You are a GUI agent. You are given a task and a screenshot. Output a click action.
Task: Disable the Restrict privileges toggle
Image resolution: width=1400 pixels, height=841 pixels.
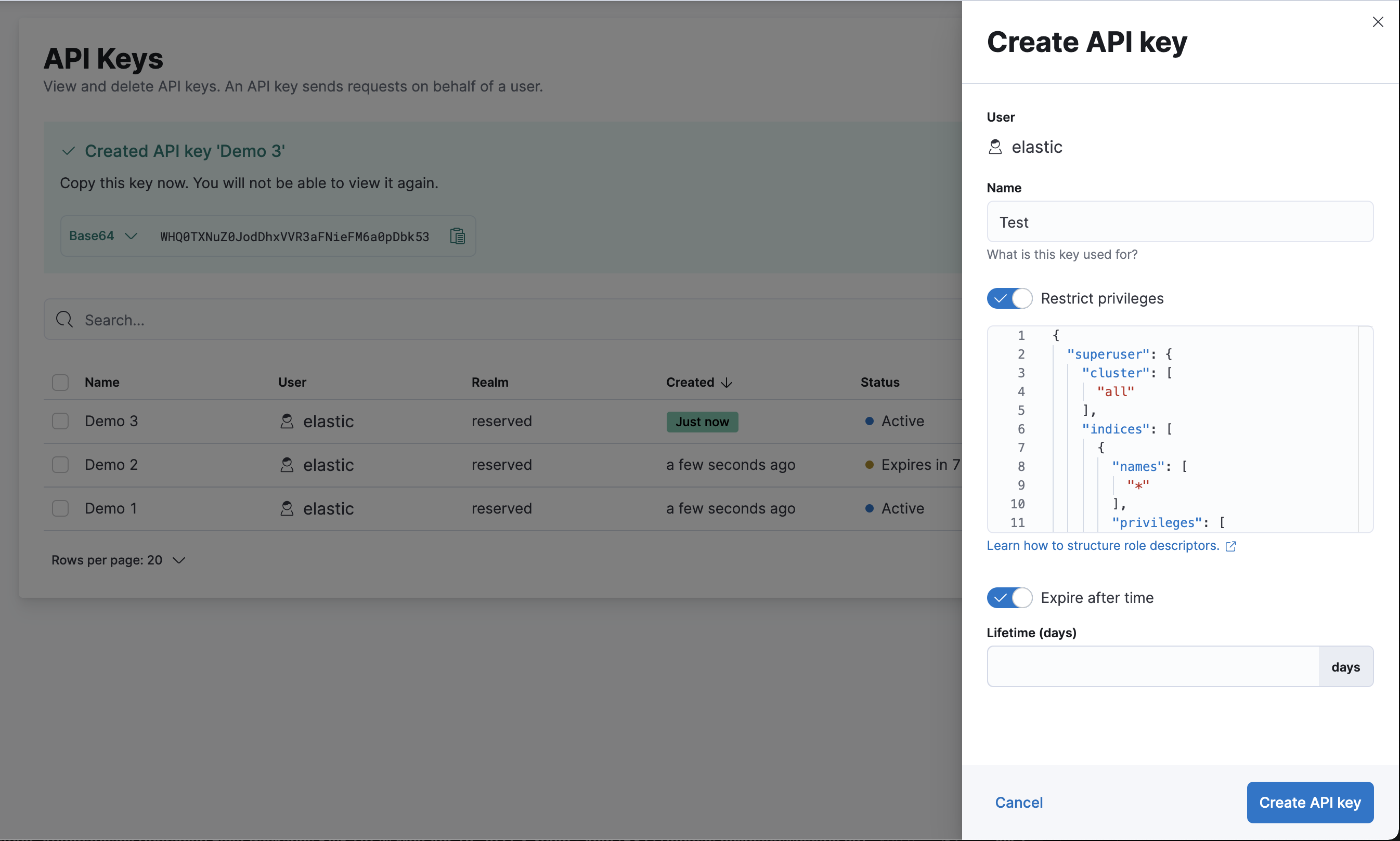click(1009, 298)
